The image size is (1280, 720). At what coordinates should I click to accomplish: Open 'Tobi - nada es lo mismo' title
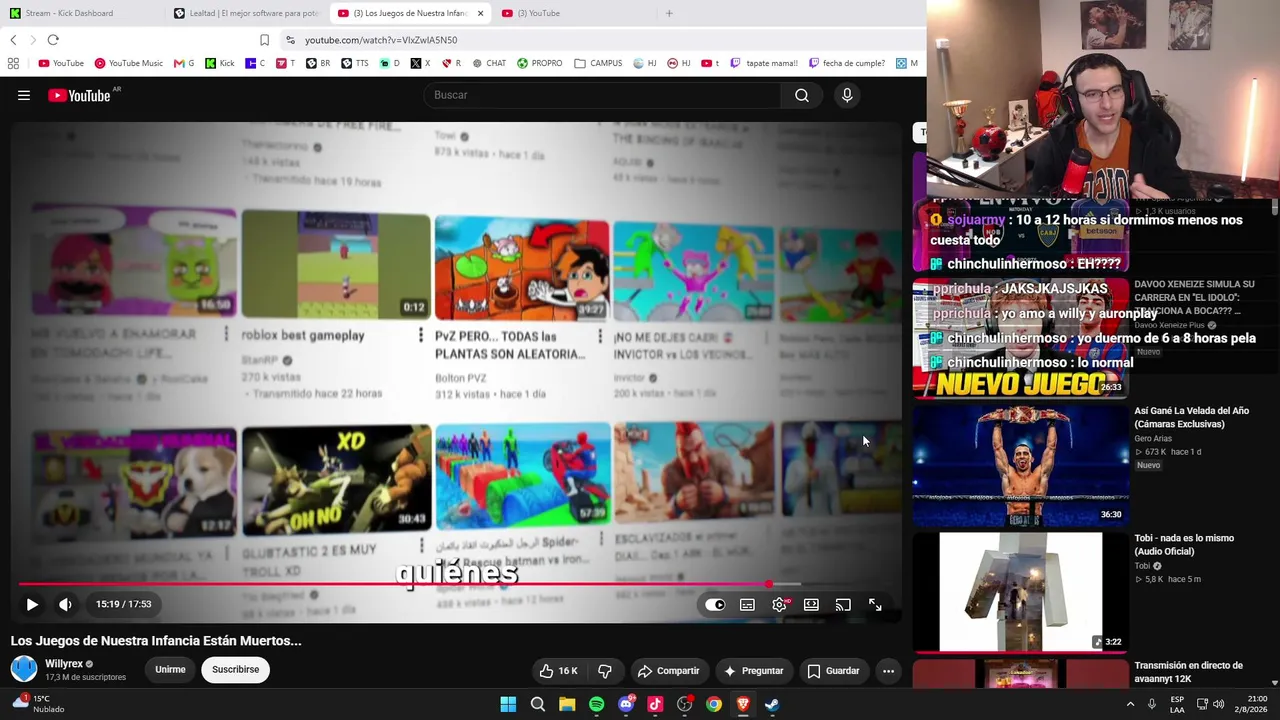tap(1184, 544)
